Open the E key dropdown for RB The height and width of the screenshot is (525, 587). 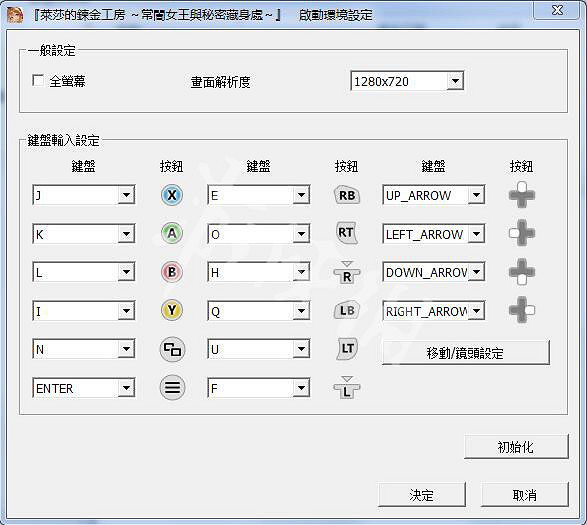(x=258, y=195)
